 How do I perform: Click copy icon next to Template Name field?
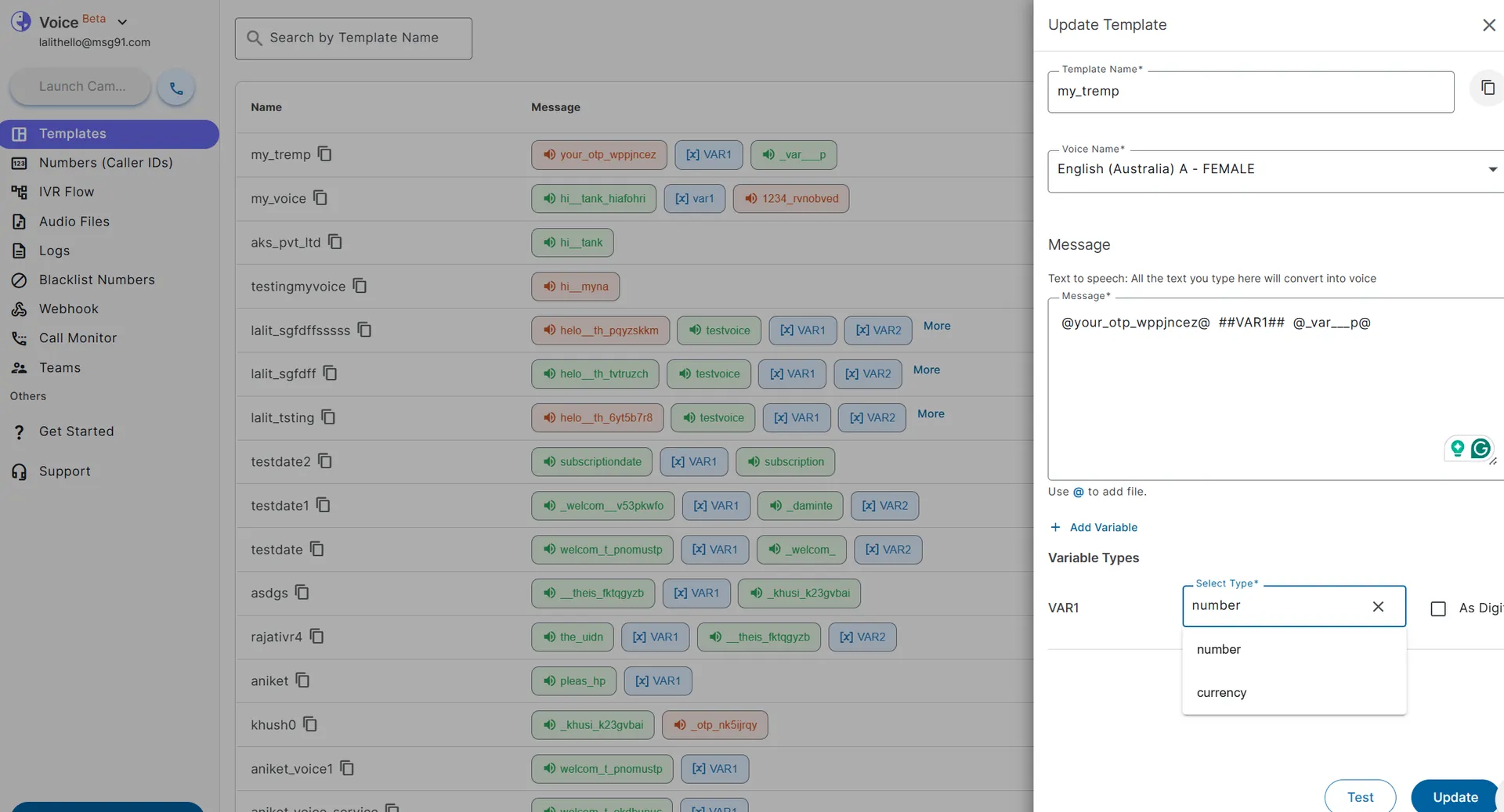click(1487, 88)
